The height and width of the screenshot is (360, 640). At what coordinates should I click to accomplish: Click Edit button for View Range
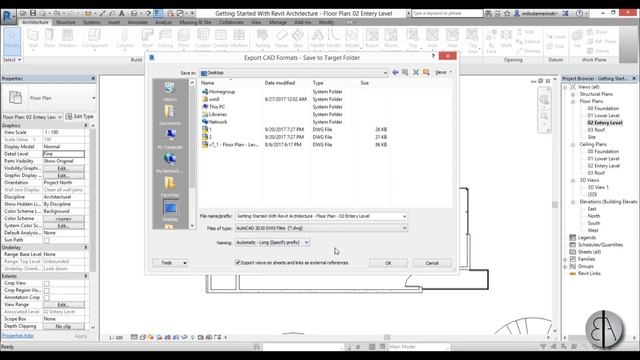pos(63,304)
